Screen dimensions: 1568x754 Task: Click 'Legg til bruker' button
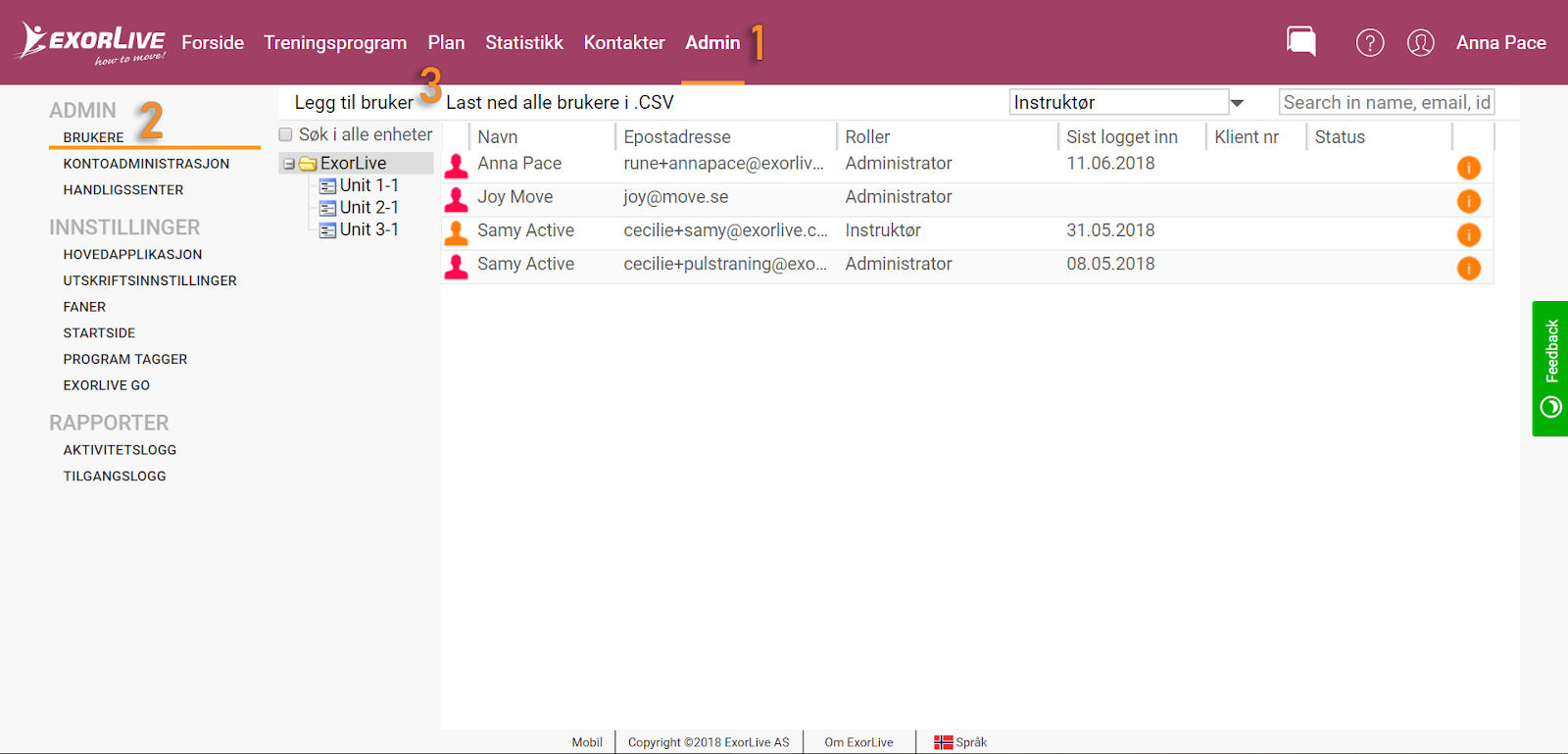point(354,102)
